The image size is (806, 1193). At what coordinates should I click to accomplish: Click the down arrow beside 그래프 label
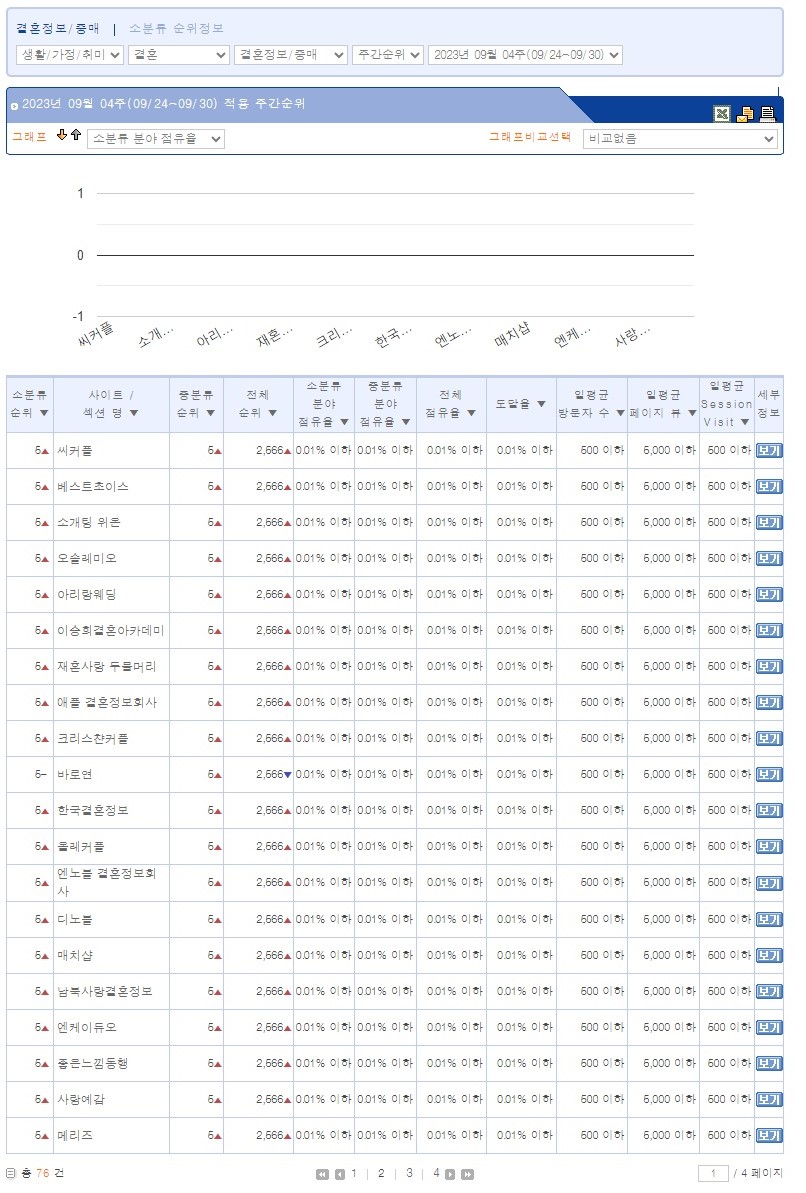(61, 135)
